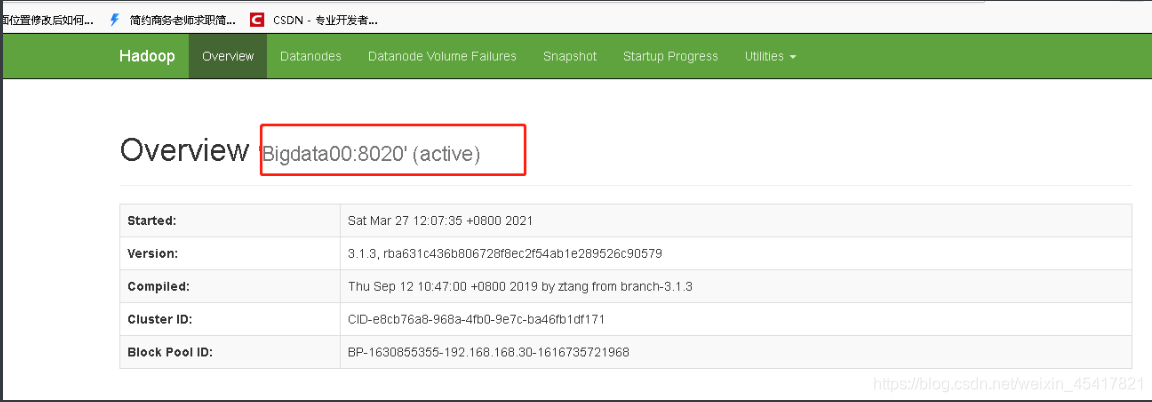1152x402 pixels.
Task: Open the Datanodes tab
Action: click(x=311, y=56)
